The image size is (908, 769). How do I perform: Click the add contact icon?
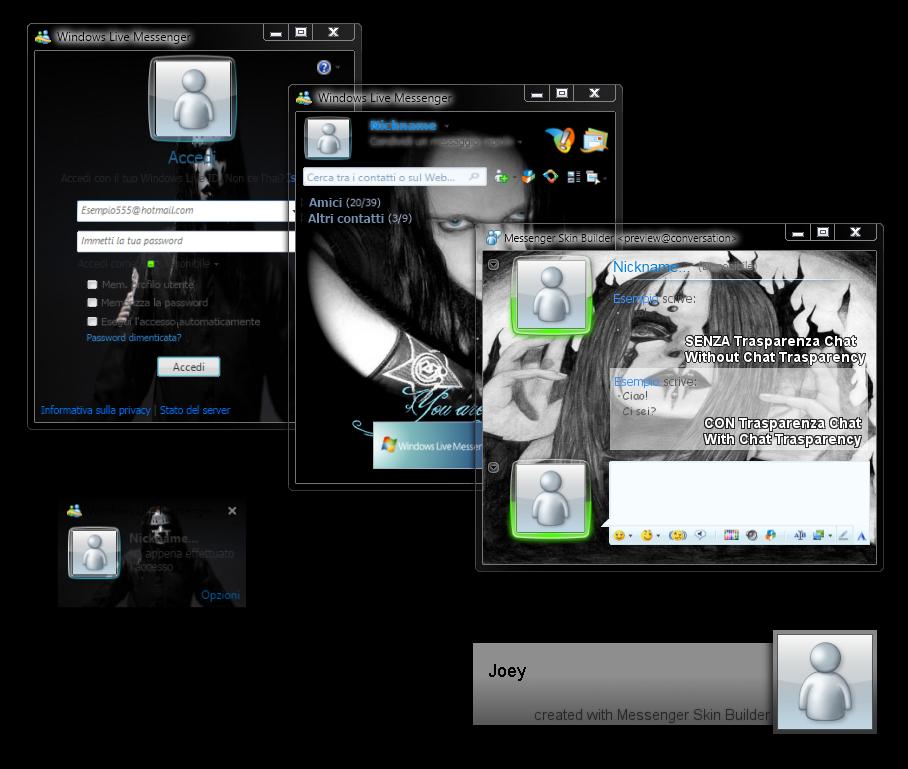[502, 177]
